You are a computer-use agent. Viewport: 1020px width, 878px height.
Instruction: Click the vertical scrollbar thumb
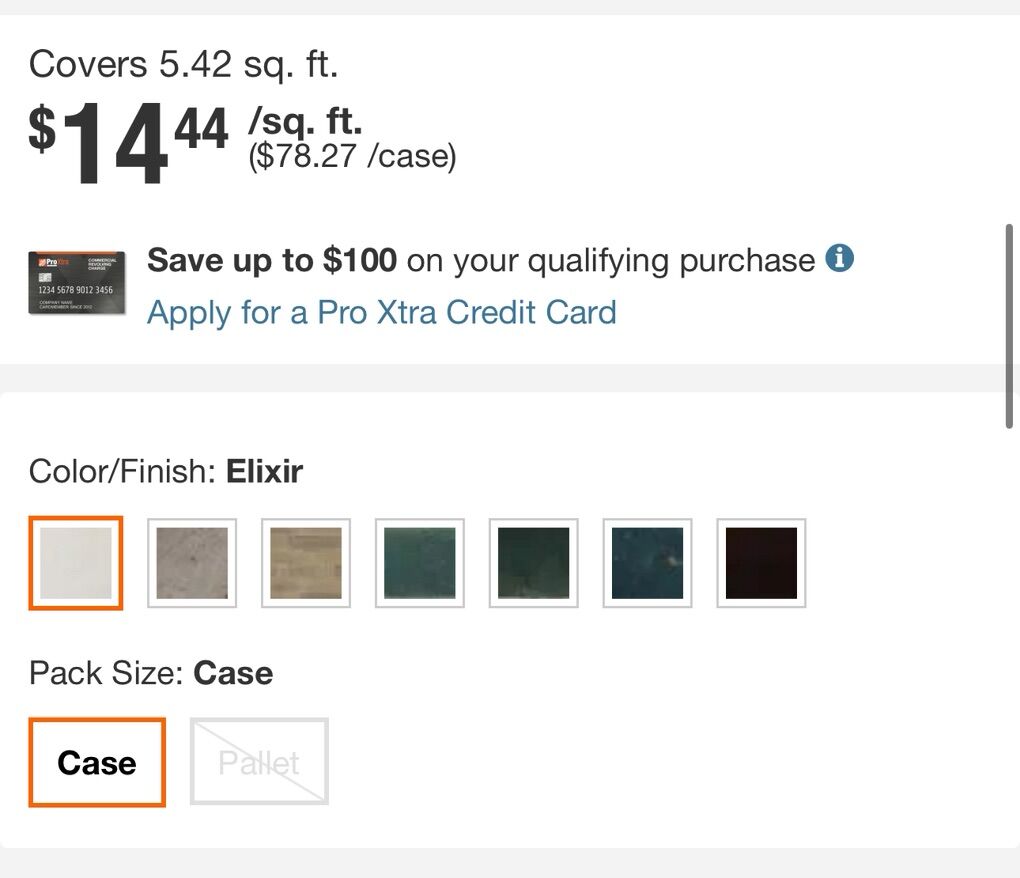[x=1010, y=326]
